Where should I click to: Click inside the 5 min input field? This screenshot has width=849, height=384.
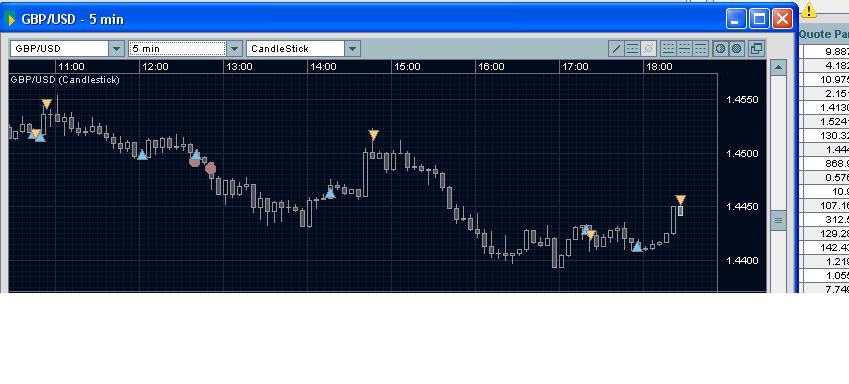click(x=178, y=49)
